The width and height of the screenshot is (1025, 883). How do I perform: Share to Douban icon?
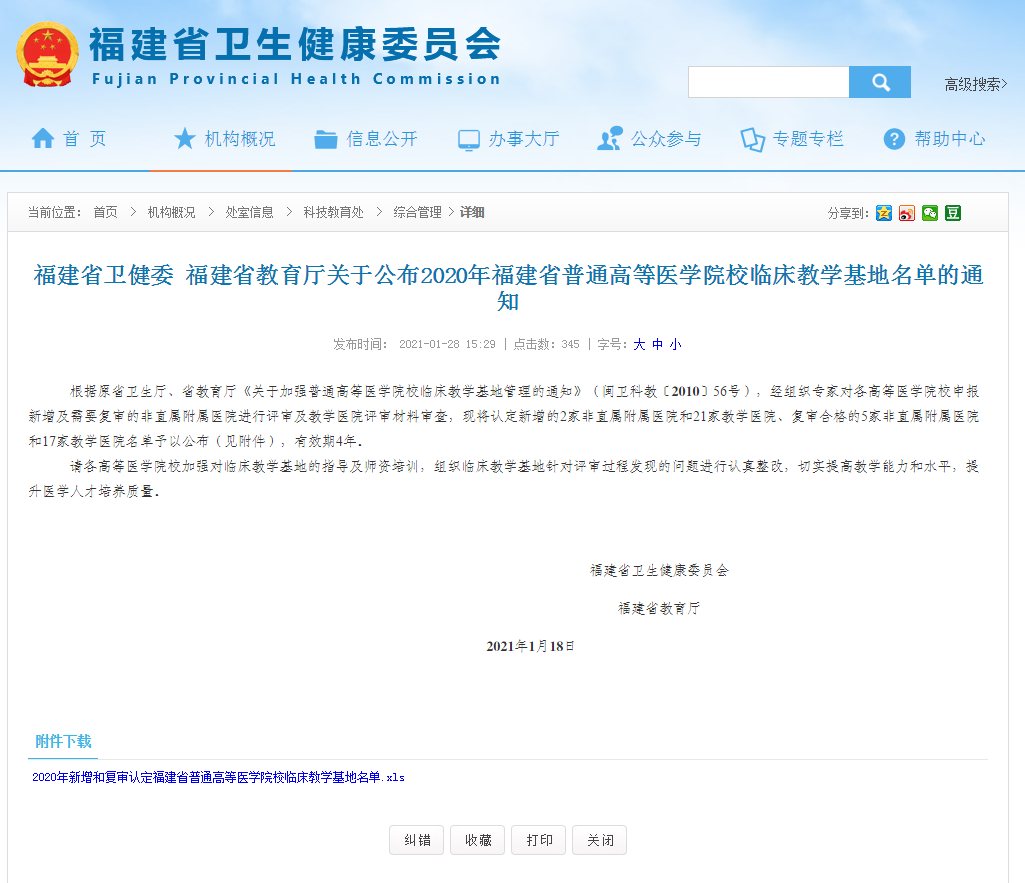pyautogui.click(x=953, y=213)
